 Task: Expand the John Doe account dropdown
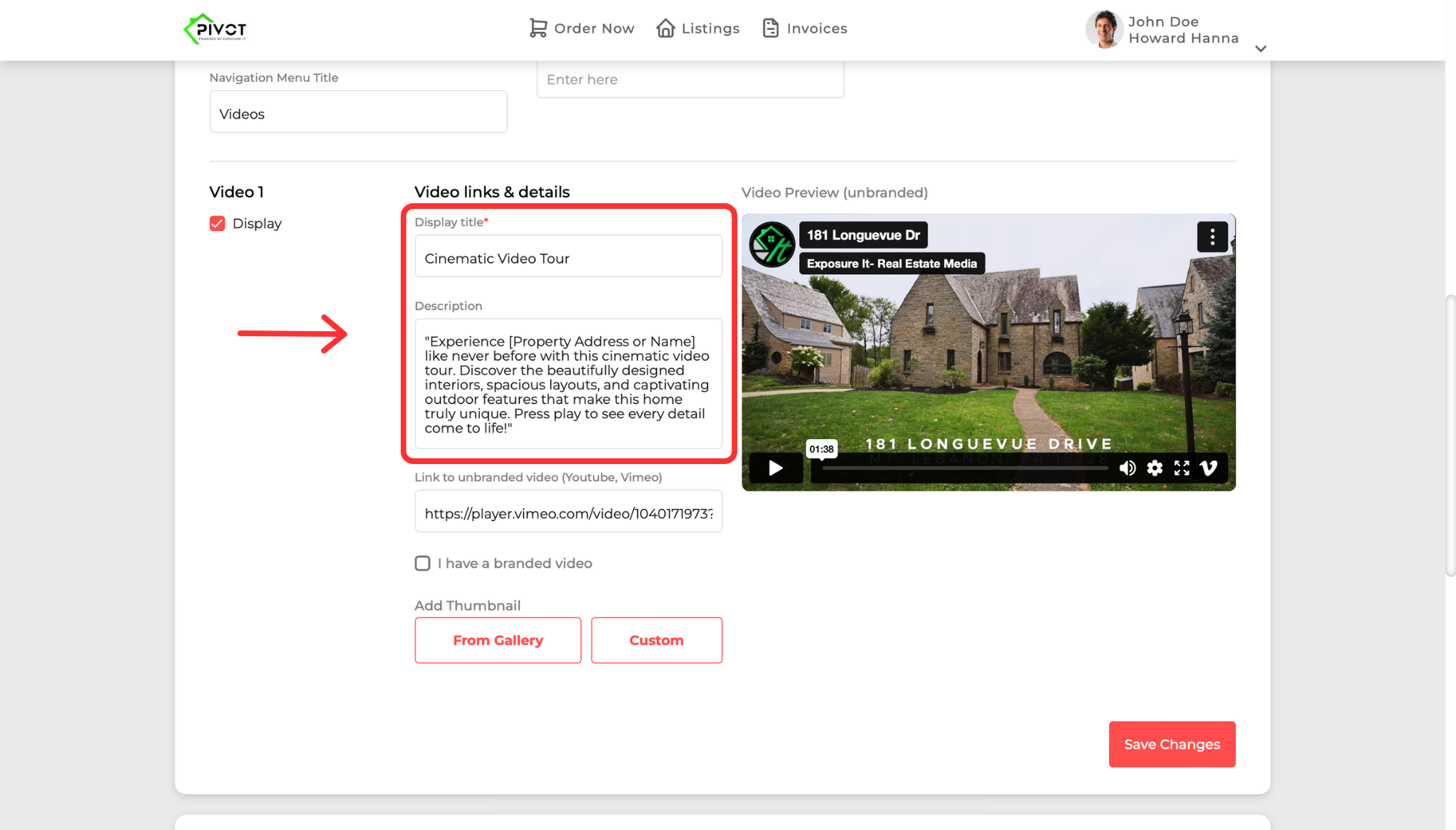click(1260, 49)
